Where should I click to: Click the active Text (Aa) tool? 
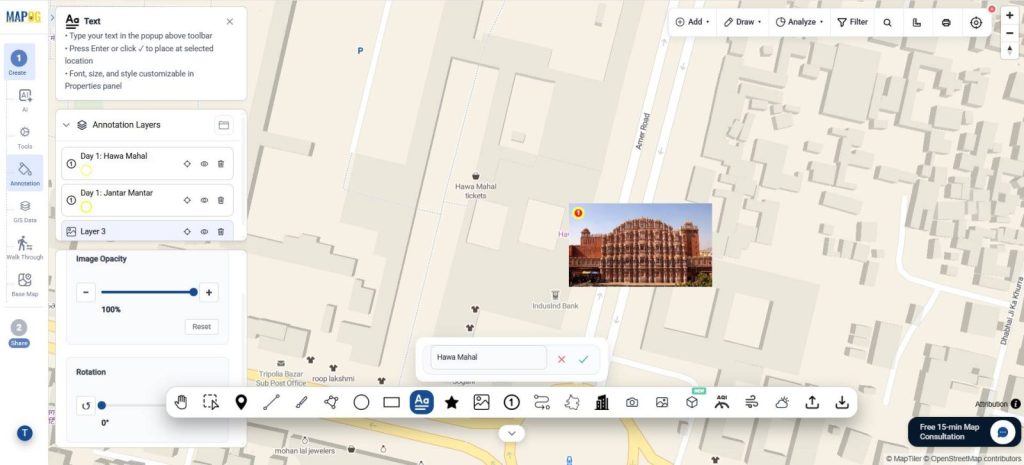pos(421,402)
